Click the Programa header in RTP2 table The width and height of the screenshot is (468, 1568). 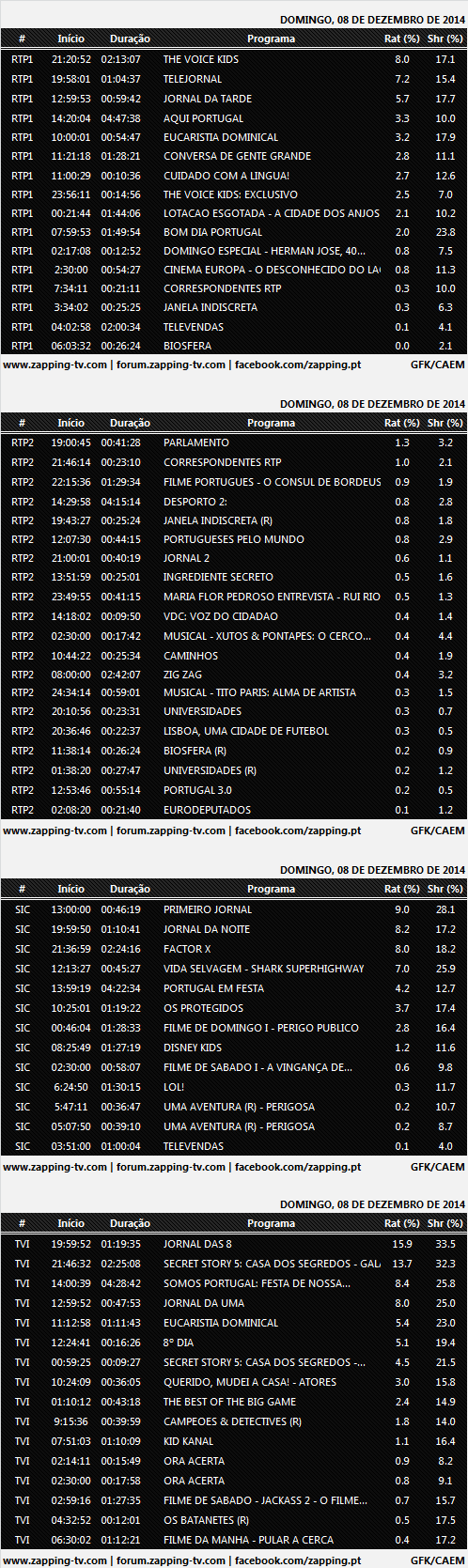pos(271,423)
